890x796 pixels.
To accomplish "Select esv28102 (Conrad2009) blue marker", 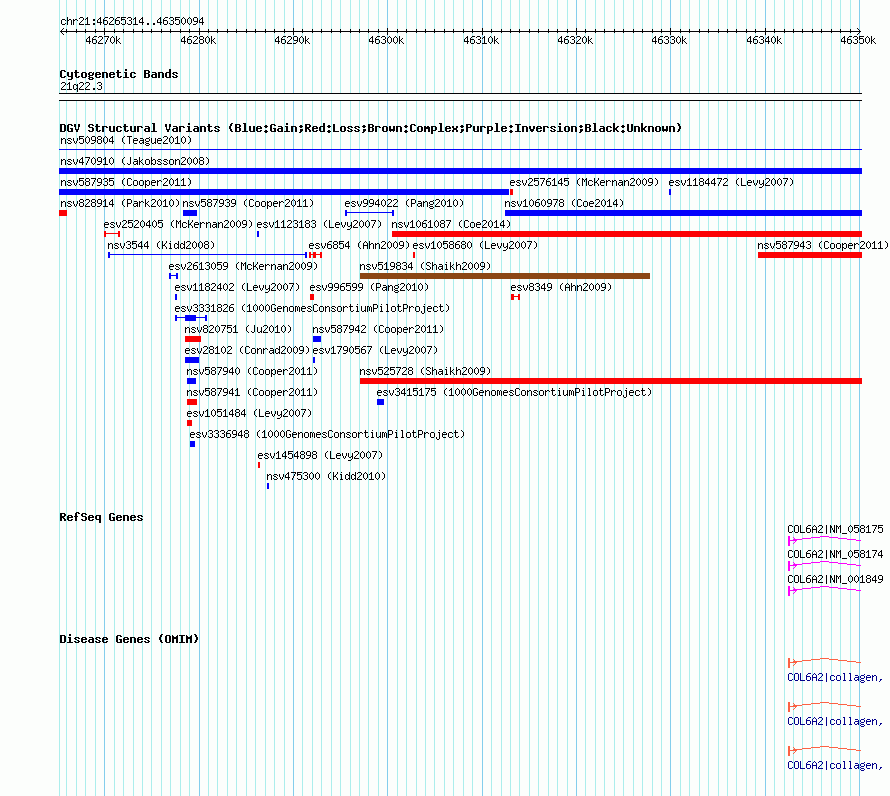I will coord(192,360).
